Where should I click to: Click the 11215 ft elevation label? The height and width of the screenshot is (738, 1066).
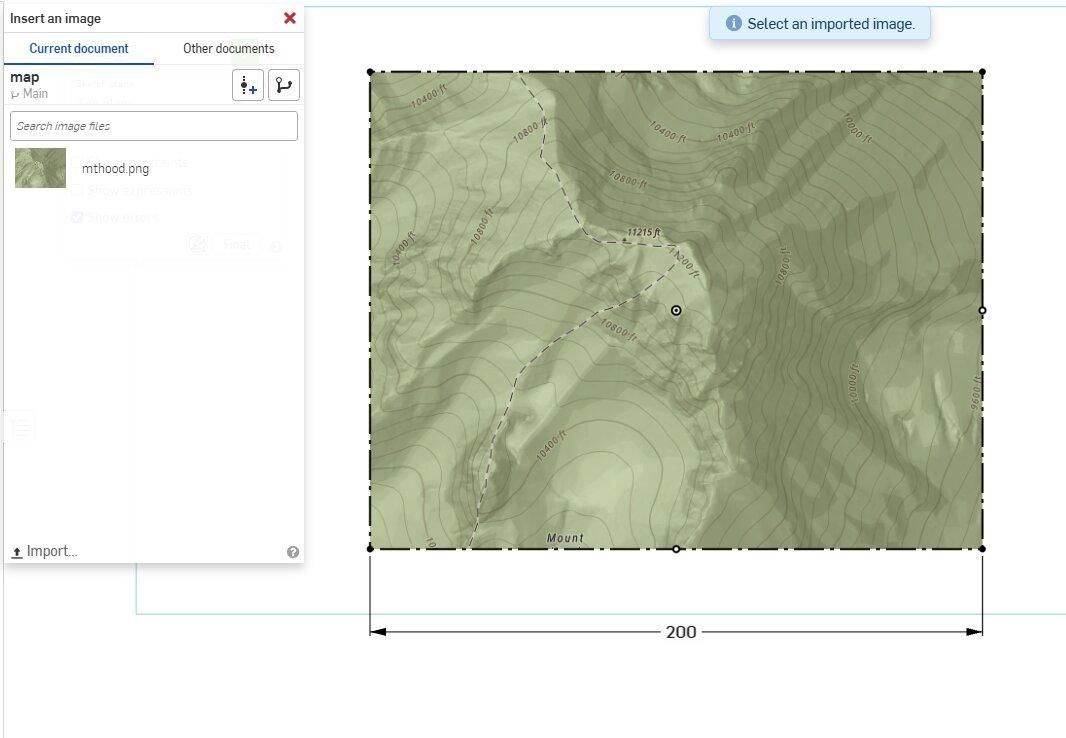pos(643,232)
